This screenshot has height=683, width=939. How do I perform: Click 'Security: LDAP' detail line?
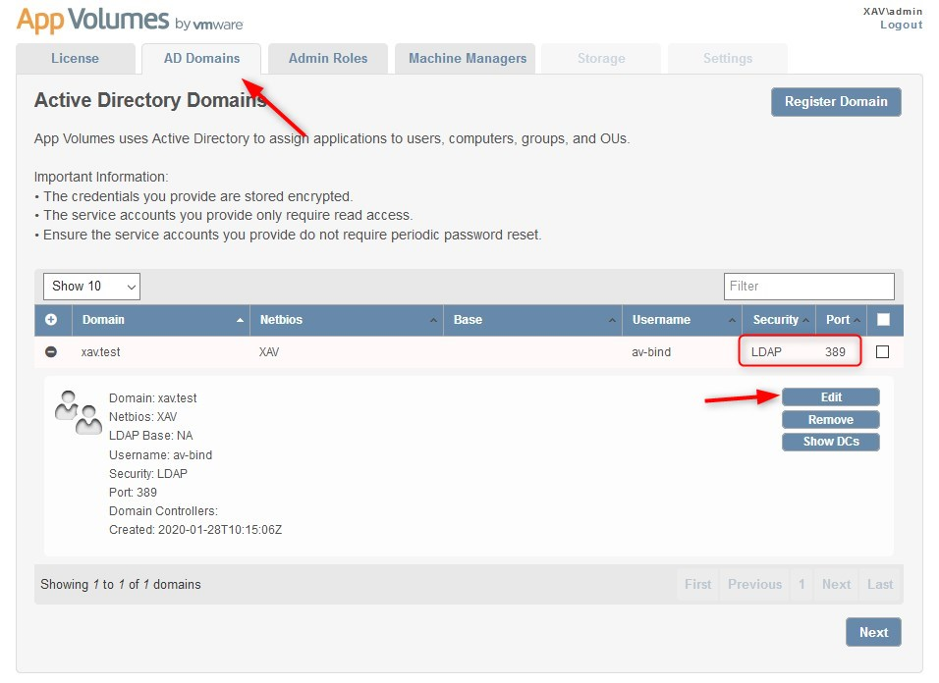(x=148, y=473)
